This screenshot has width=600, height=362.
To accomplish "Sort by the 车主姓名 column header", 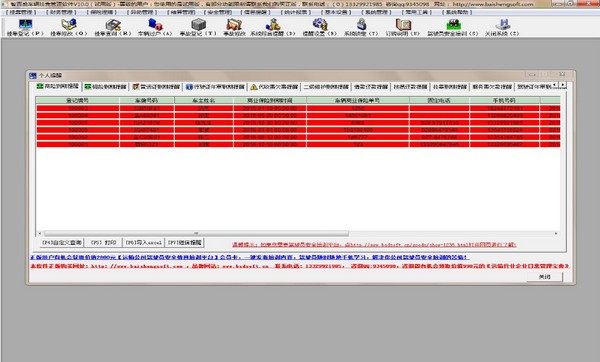I will (x=204, y=100).
